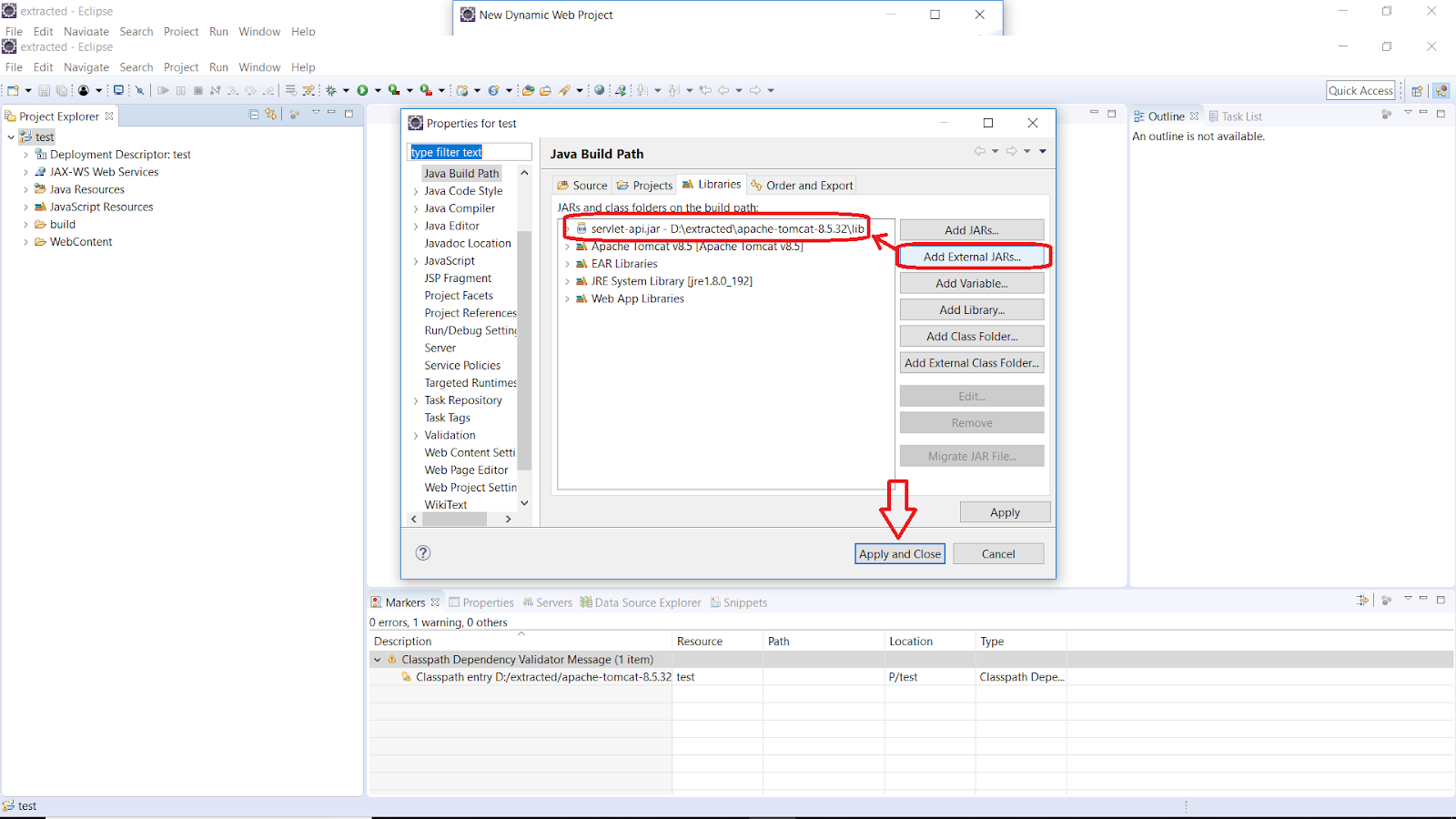Click Apply and Close button

point(900,553)
